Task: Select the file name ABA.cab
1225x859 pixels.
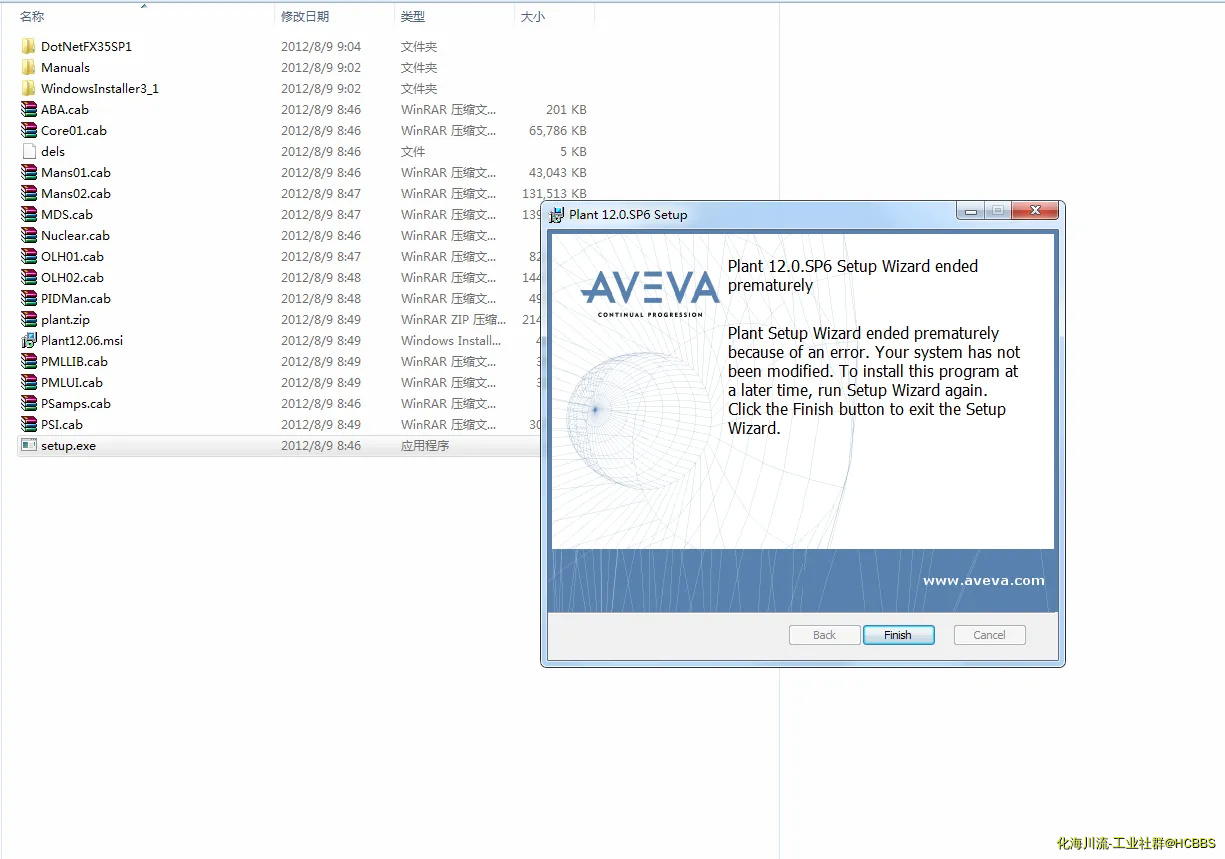Action: [x=65, y=109]
